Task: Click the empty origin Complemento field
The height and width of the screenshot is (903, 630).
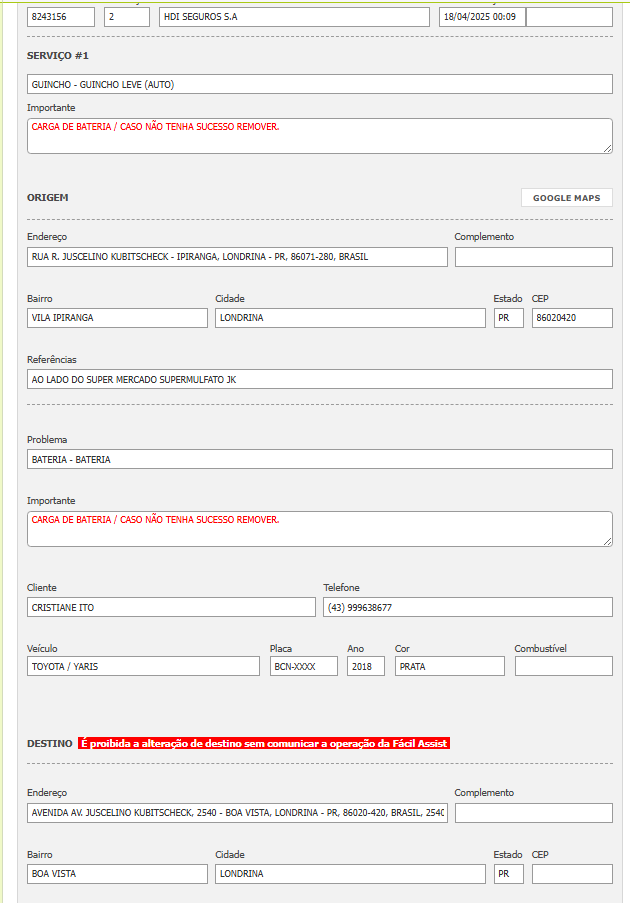Action: coord(533,257)
